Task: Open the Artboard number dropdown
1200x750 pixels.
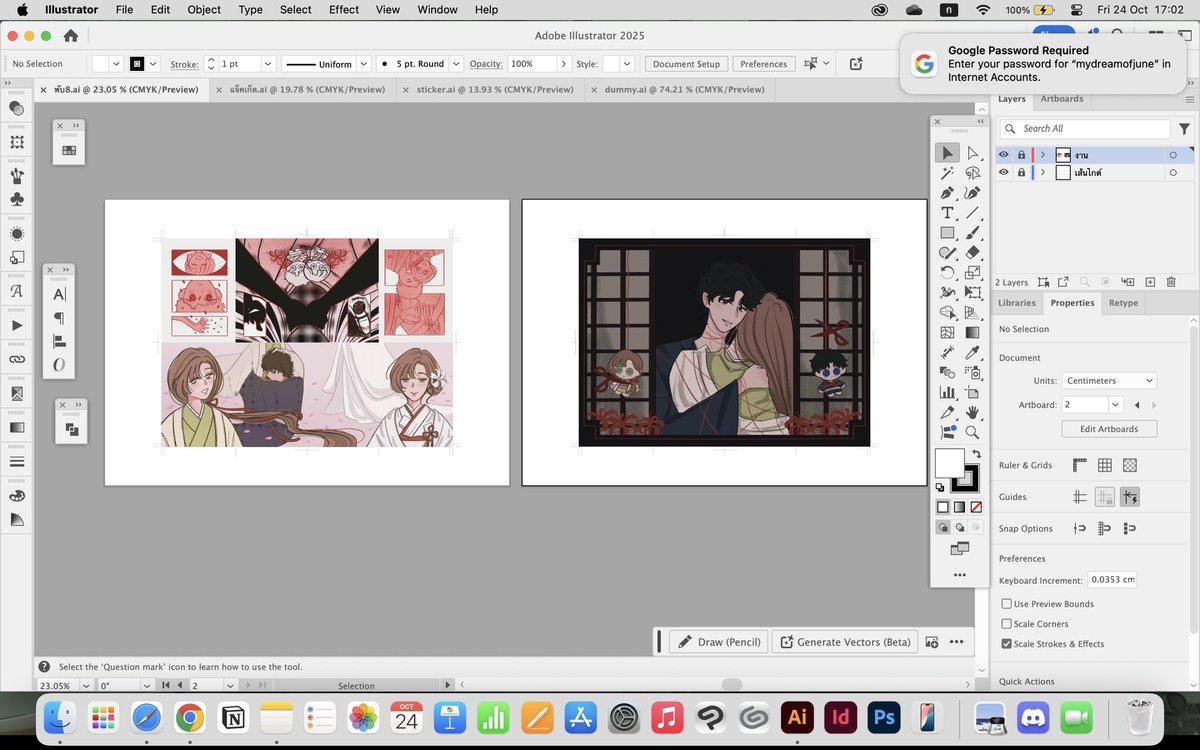Action: coord(1116,405)
